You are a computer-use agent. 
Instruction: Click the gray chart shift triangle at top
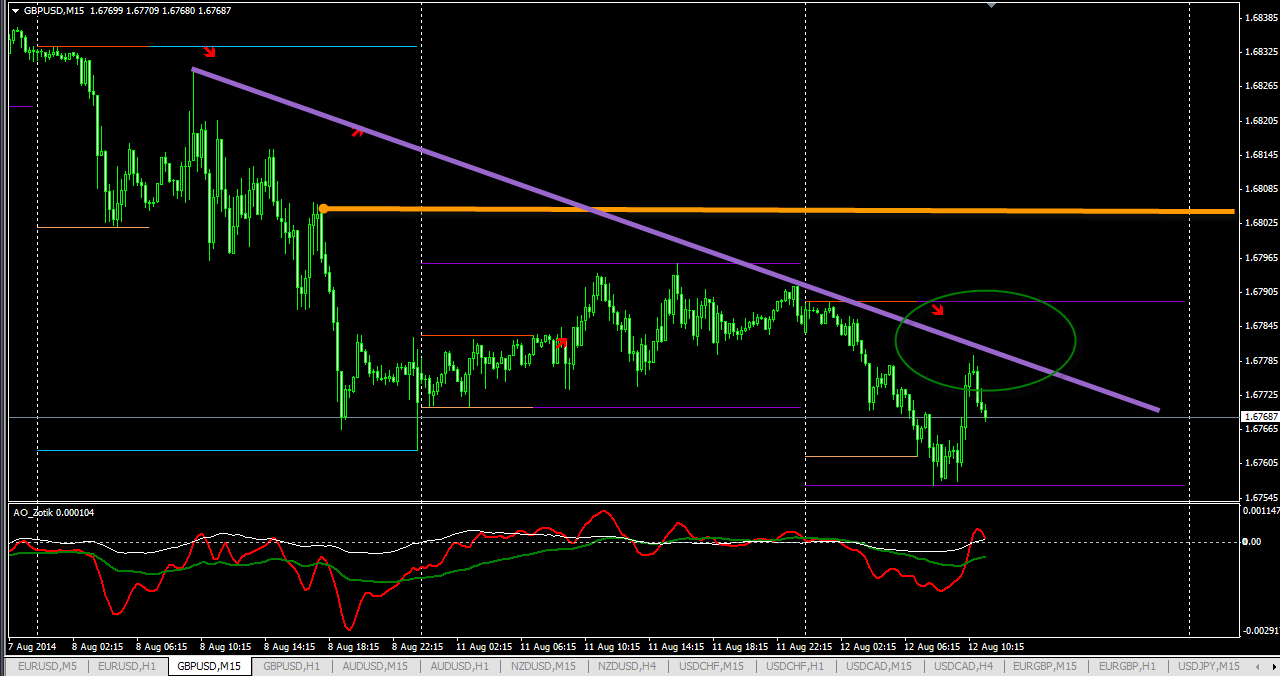point(991,6)
